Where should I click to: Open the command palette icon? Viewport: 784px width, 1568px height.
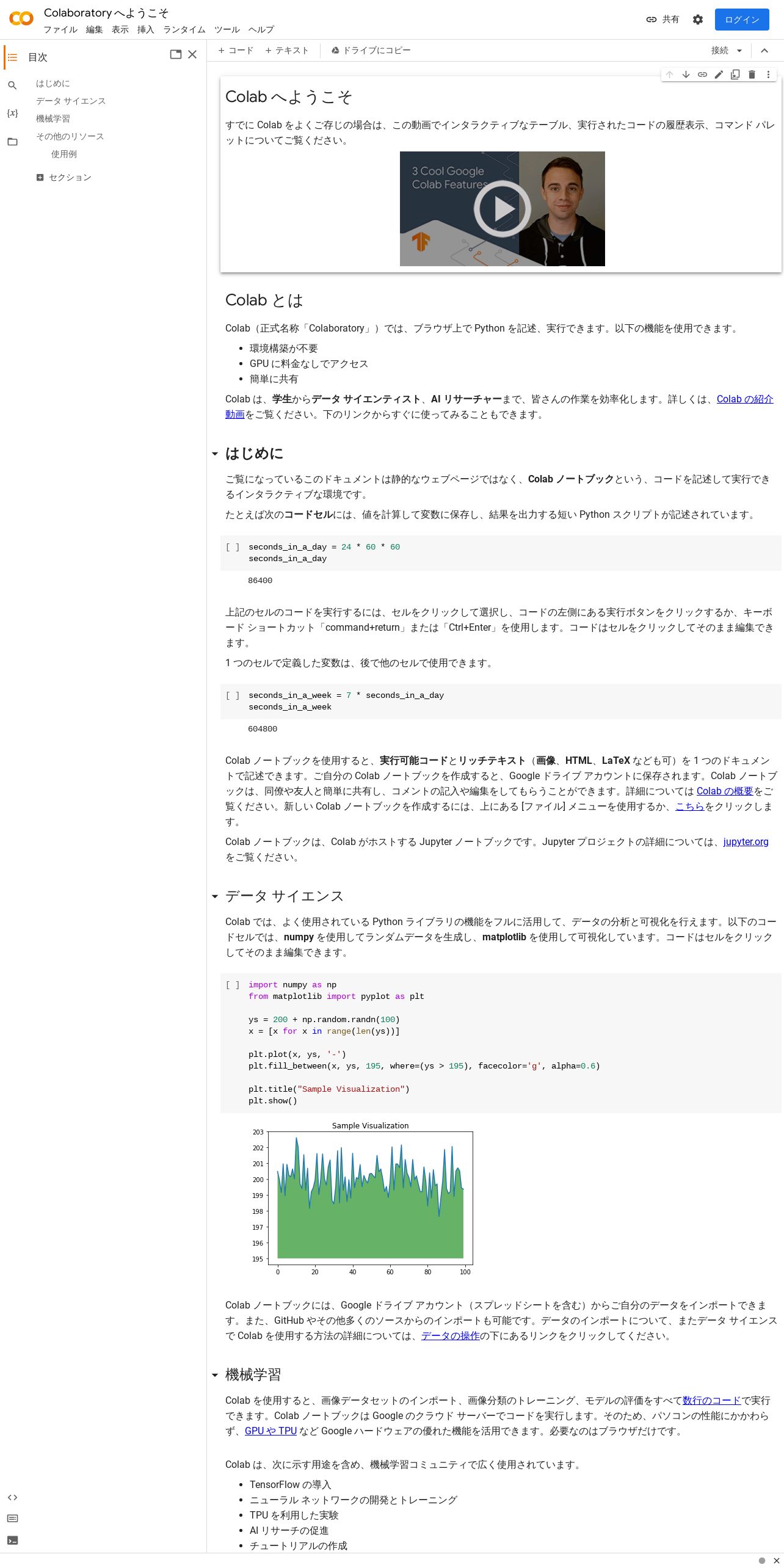point(12,1519)
